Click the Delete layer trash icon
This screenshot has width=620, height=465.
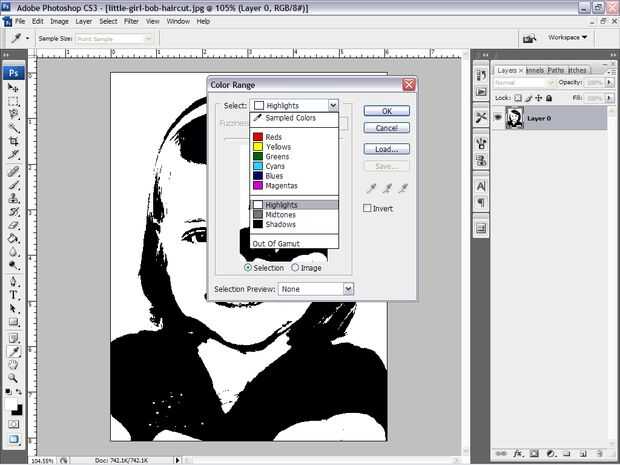coord(599,454)
